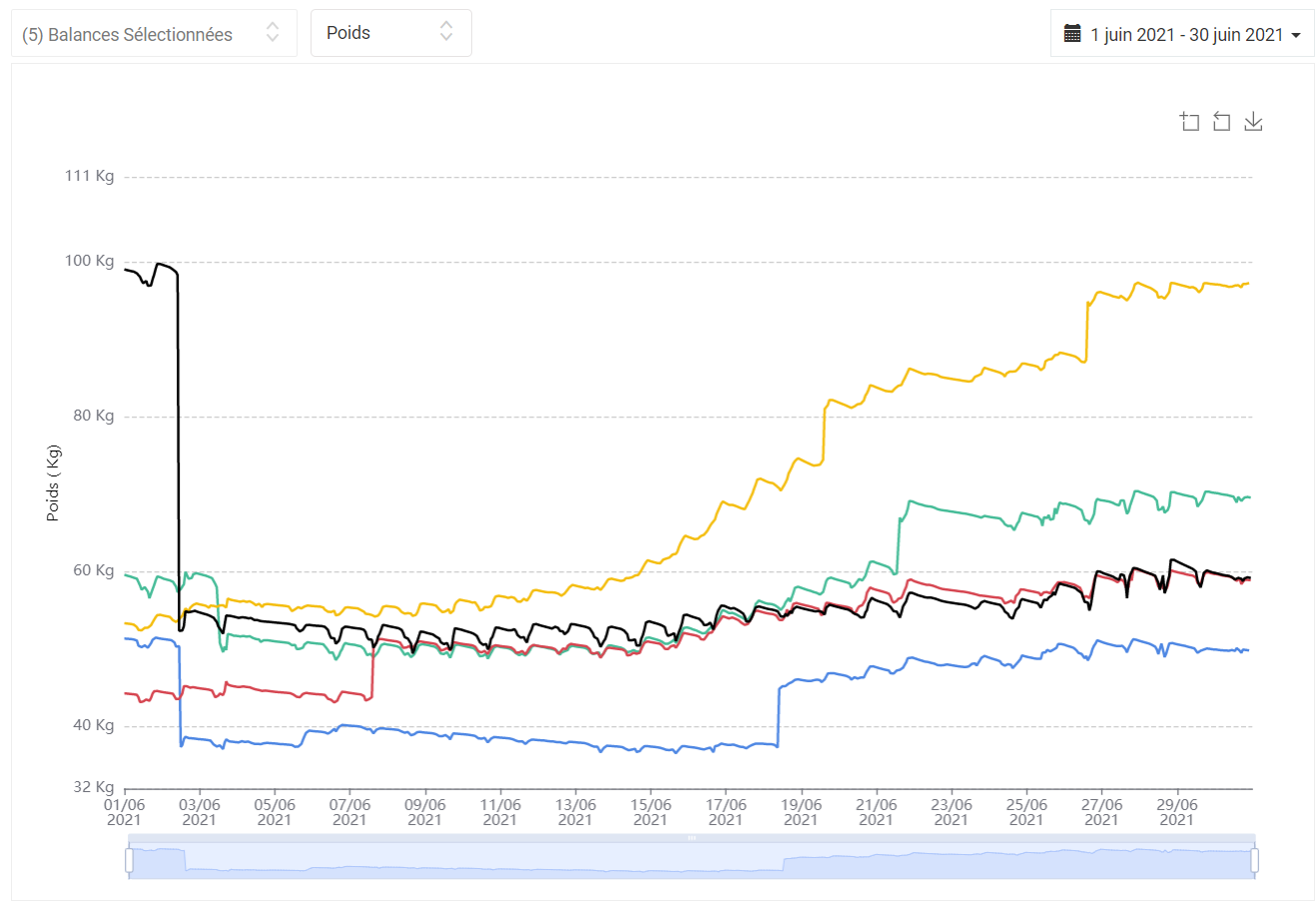The height and width of the screenshot is (905, 1316).
Task: Click the calendar icon in the date range picker
Action: pos(1072,34)
